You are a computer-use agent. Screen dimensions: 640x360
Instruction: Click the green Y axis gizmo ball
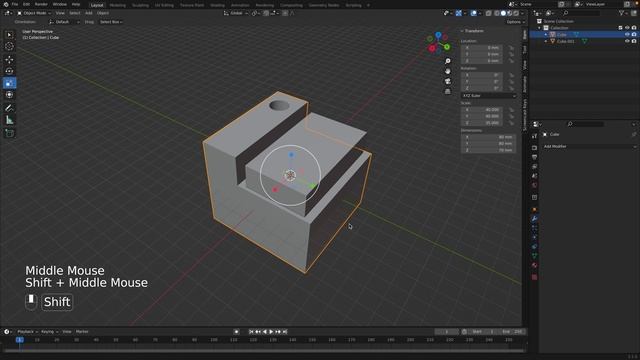coord(447,47)
